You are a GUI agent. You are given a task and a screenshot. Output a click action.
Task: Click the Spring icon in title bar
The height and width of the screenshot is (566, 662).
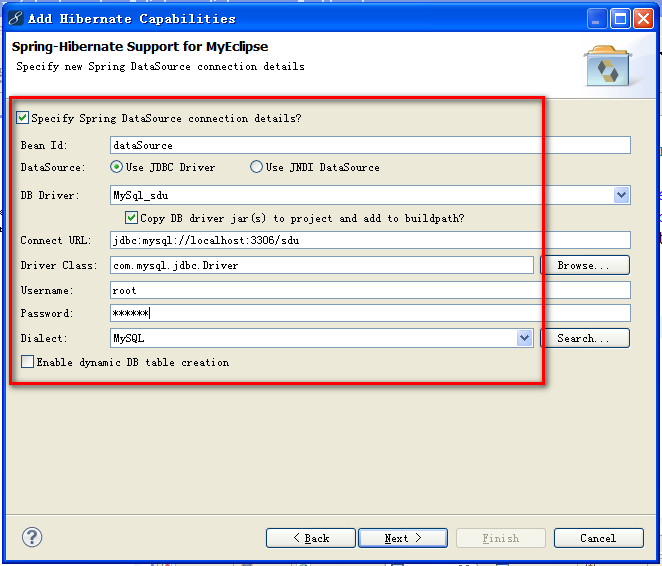coord(15,19)
